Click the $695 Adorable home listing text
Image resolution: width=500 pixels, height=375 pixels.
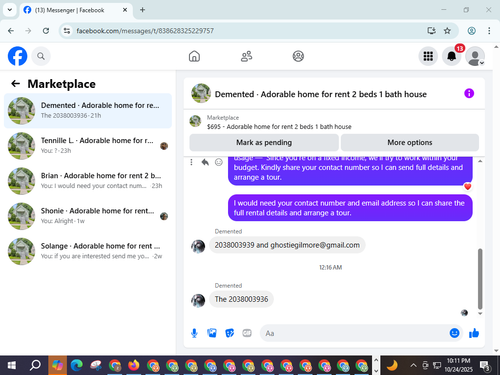tap(279, 127)
